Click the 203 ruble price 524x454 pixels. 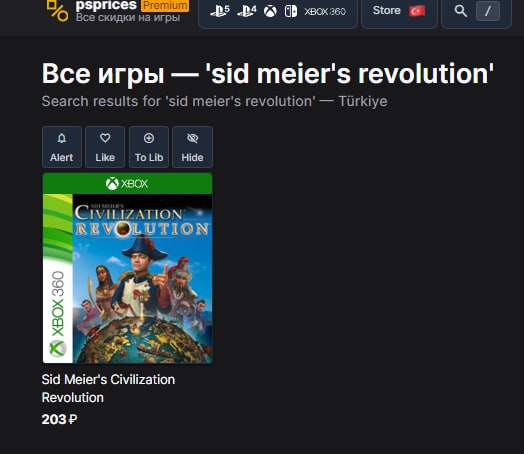click(59, 419)
